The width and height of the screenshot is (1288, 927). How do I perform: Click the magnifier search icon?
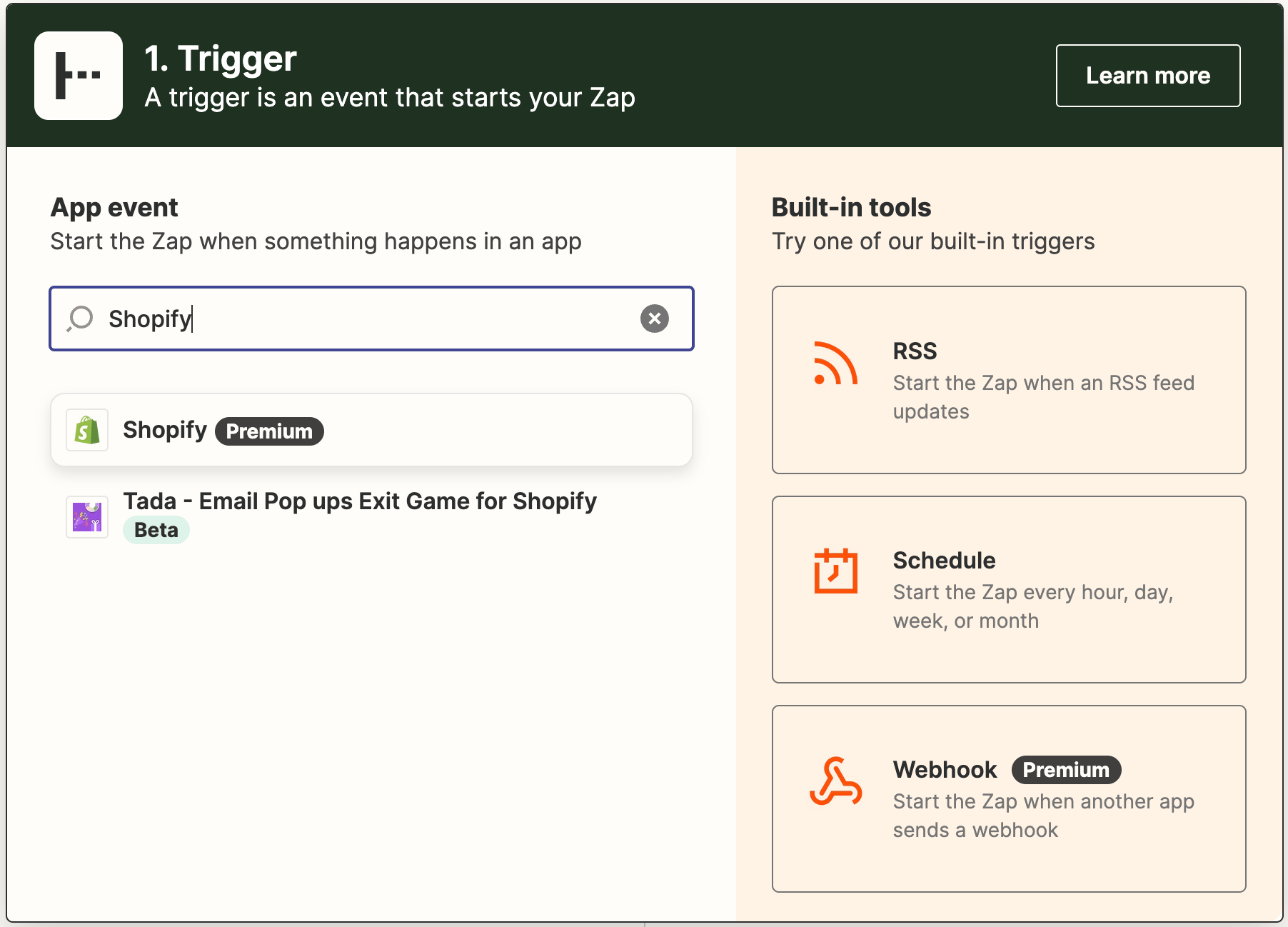point(81,319)
